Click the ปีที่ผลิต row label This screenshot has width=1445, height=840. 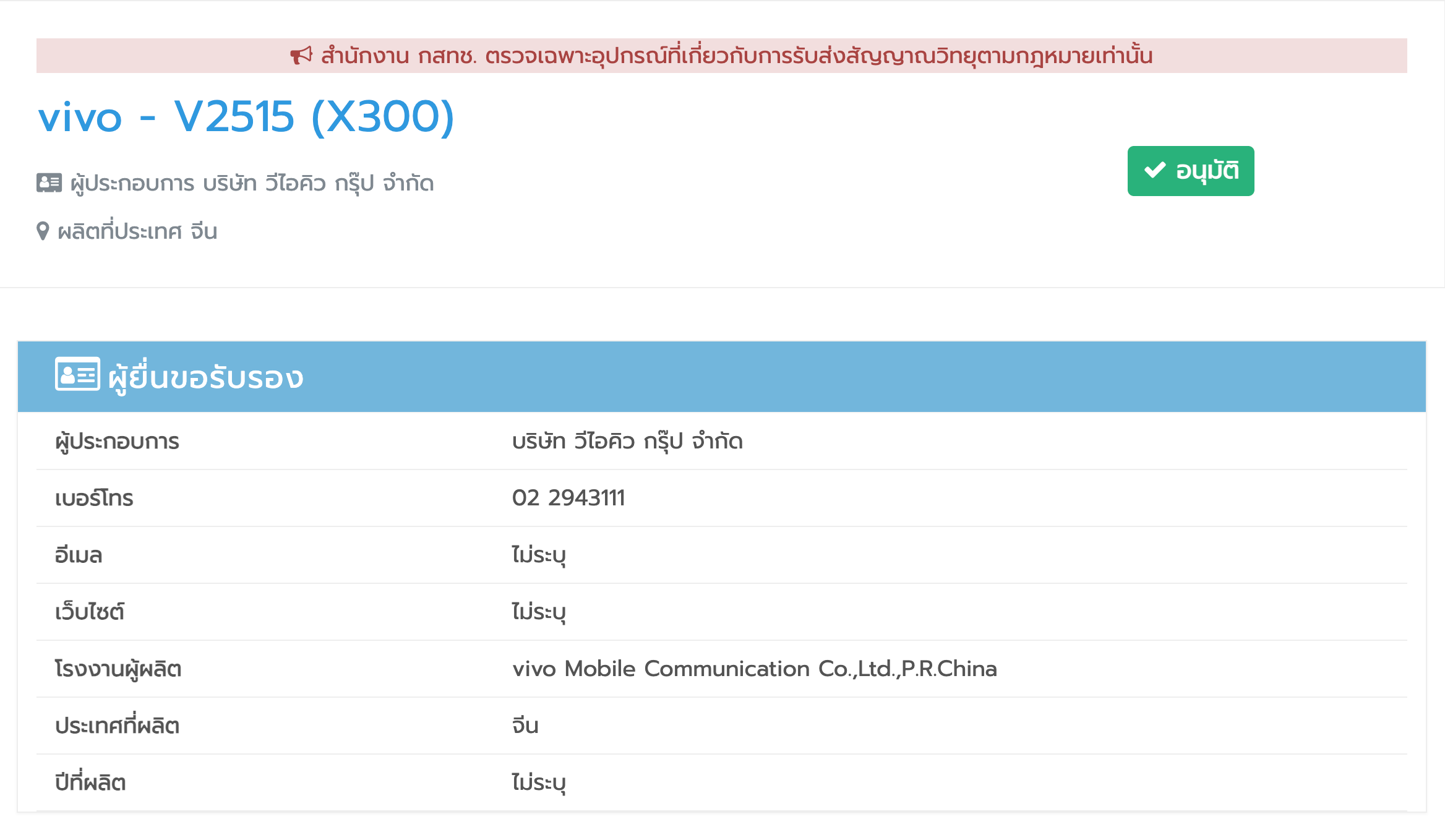(90, 782)
